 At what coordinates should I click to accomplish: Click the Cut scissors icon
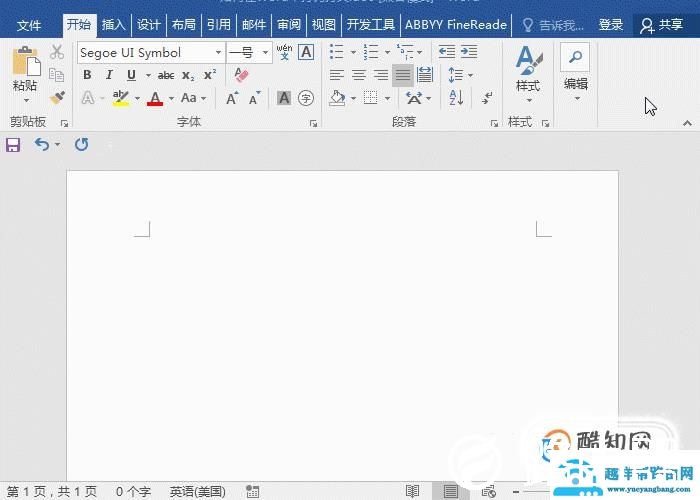coord(57,52)
